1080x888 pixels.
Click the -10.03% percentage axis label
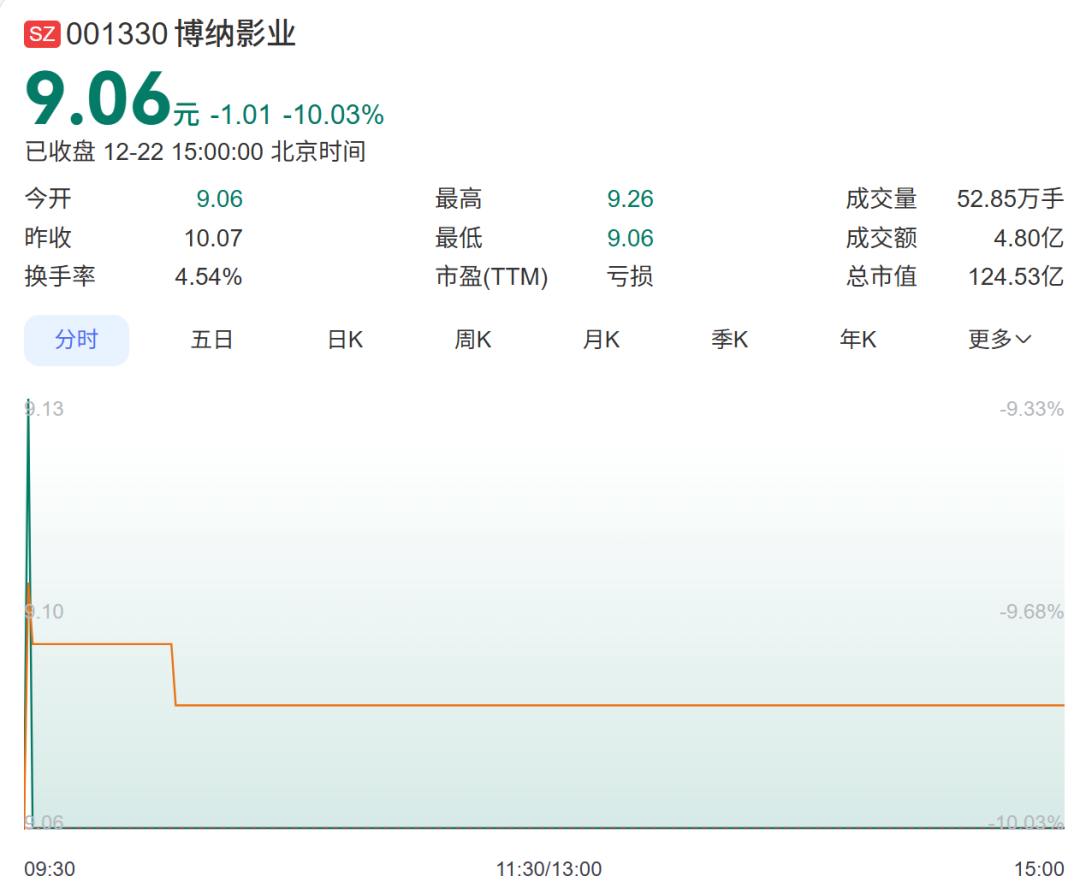[x=1024, y=821]
